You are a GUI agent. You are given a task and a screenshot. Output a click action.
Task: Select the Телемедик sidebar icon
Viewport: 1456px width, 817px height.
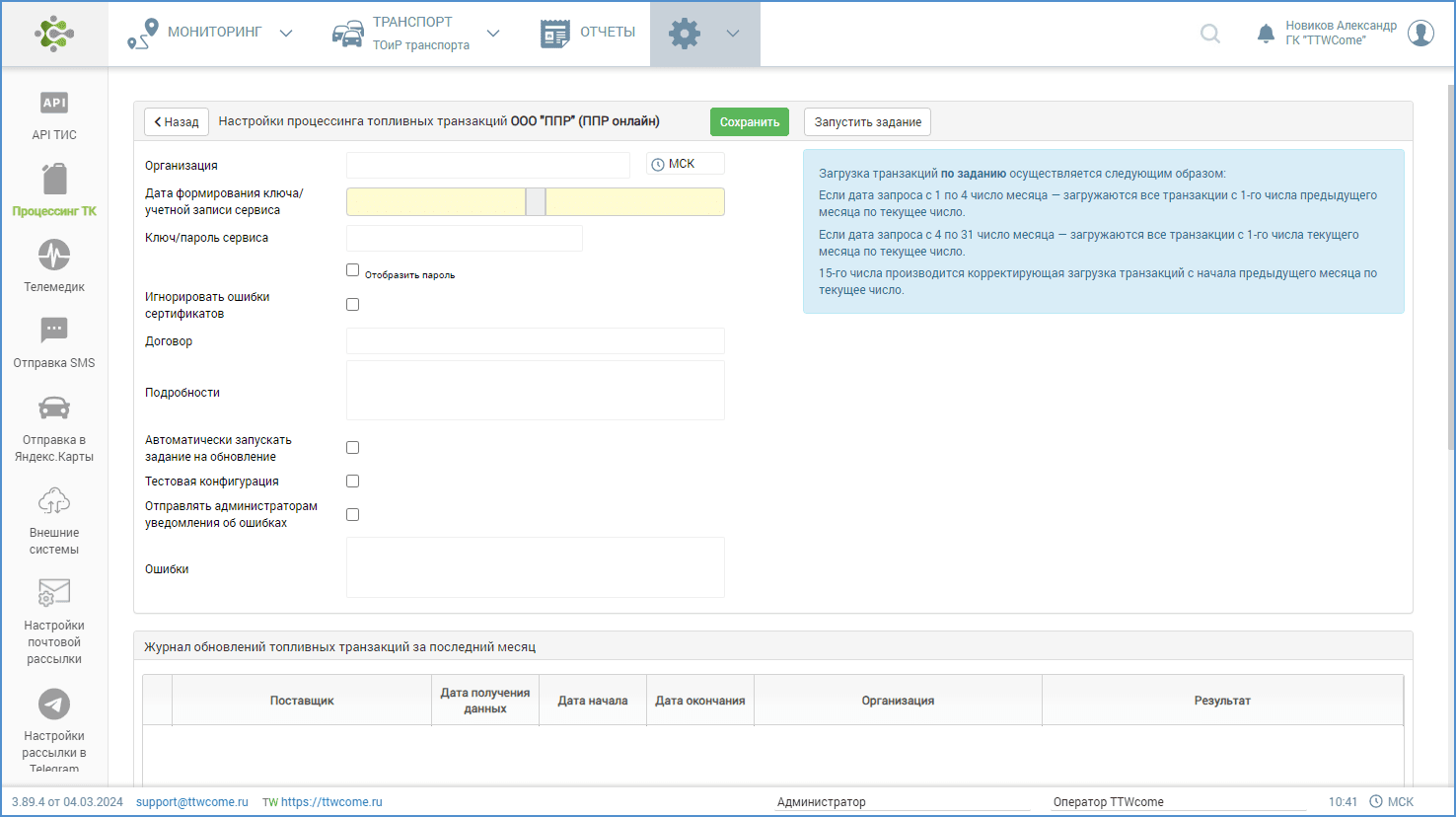coord(54,256)
